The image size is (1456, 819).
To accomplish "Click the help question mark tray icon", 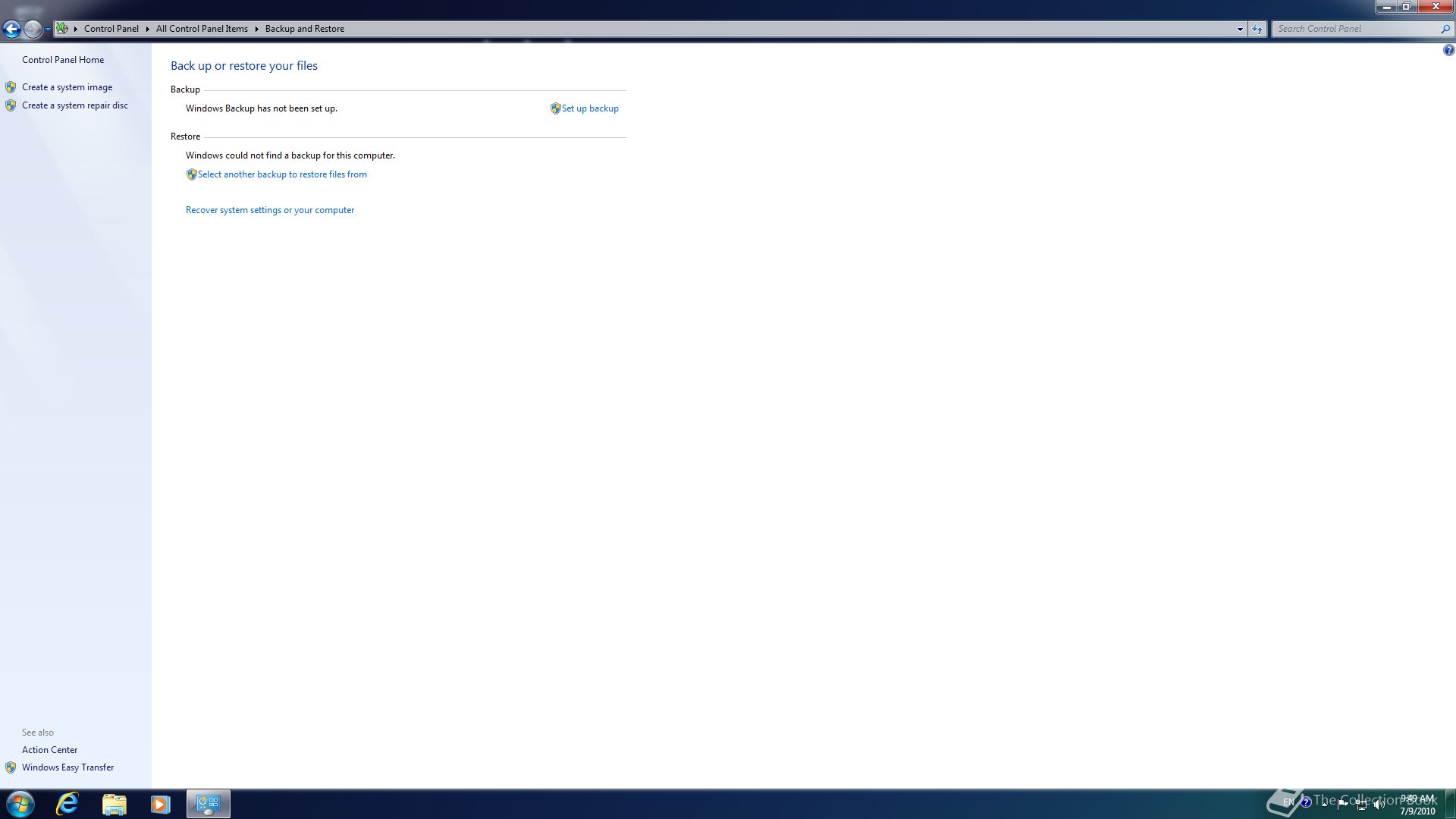I will (1306, 802).
